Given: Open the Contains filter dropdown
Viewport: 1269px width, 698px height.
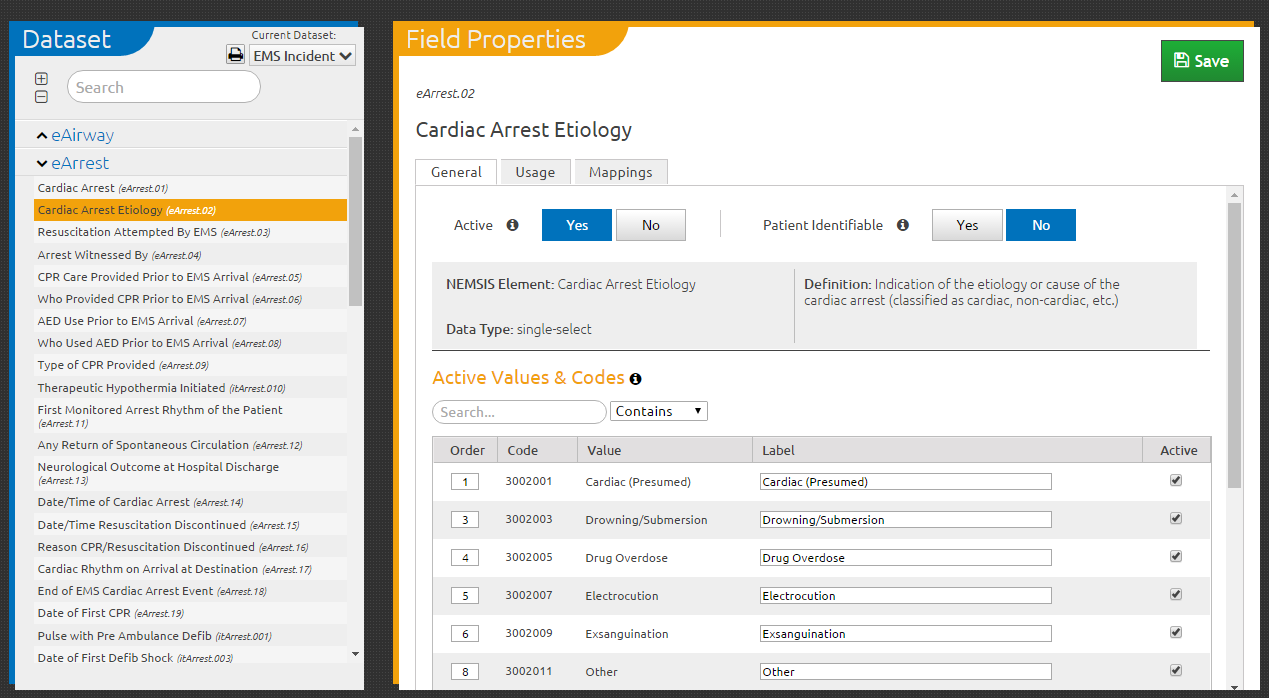Looking at the screenshot, I should (x=658, y=411).
